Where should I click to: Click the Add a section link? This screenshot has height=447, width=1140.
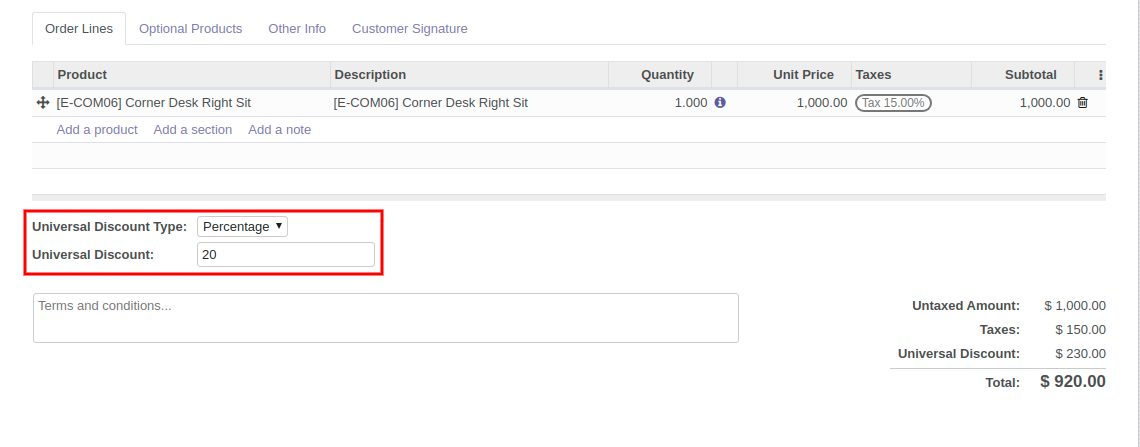[x=192, y=130]
